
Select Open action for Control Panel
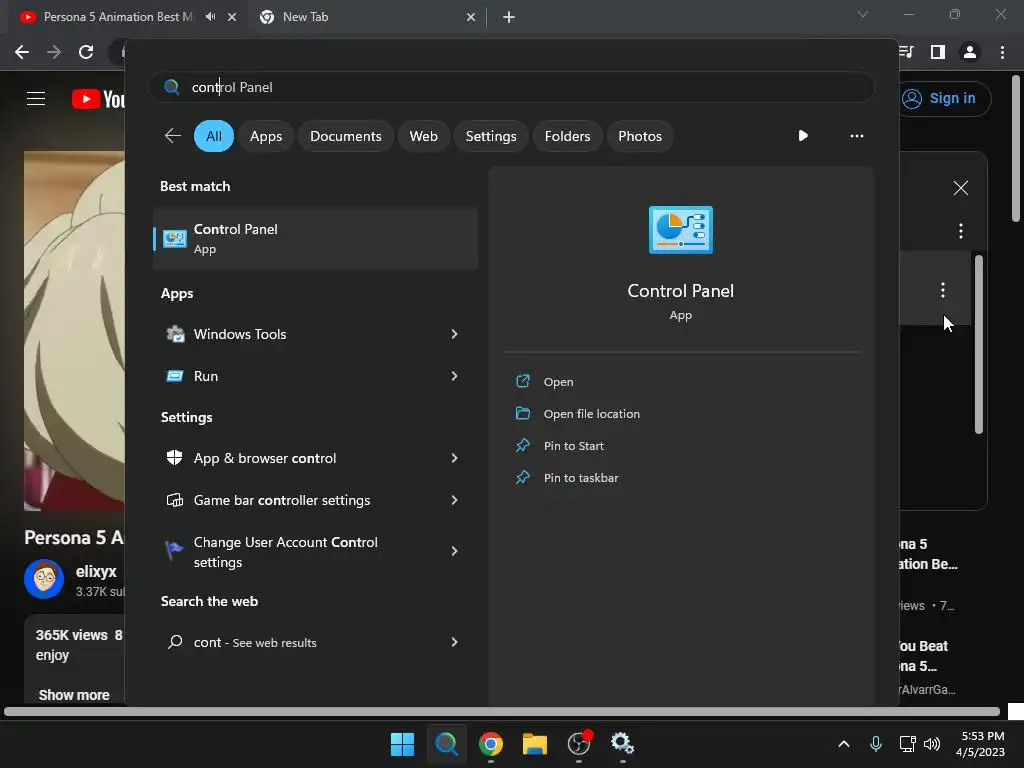[x=558, y=381]
